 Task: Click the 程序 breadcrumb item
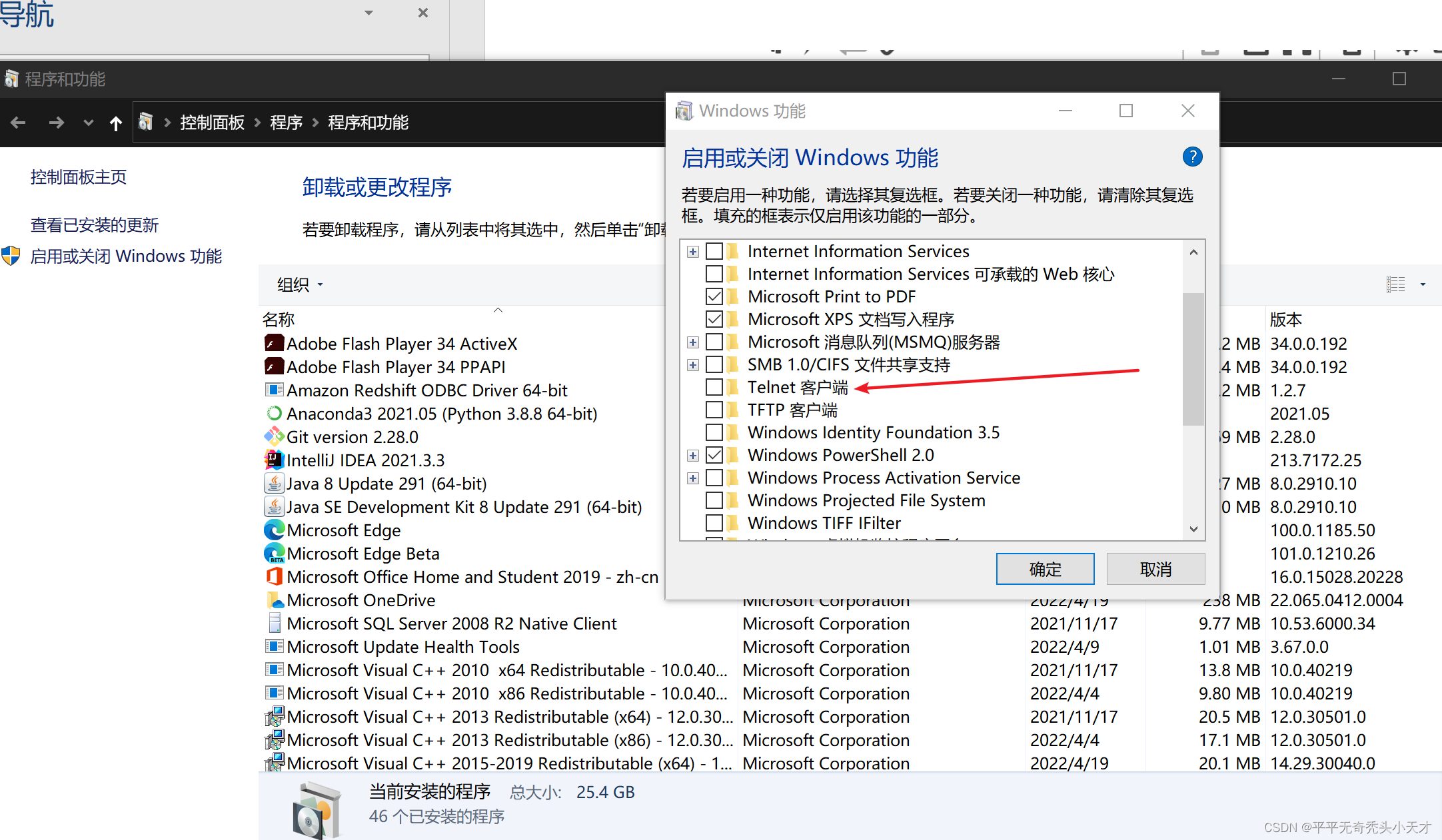[x=286, y=123]
